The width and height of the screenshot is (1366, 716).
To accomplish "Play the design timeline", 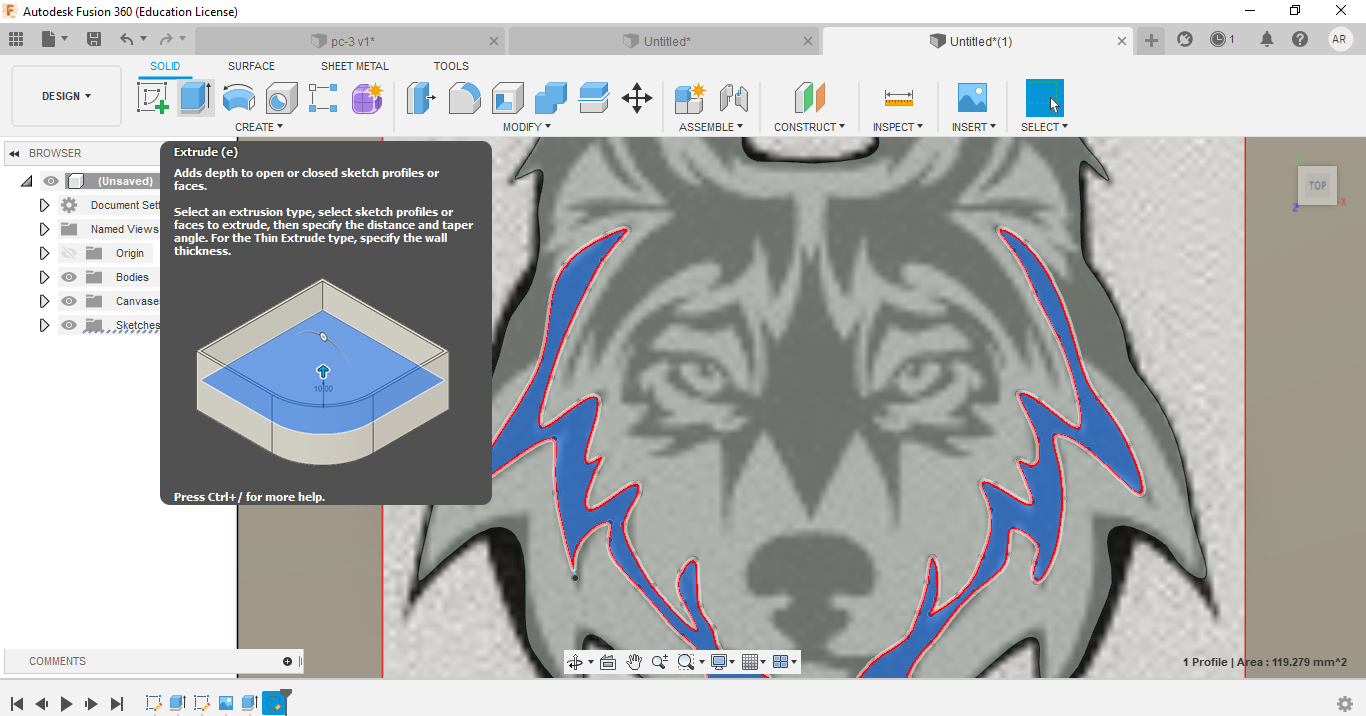I will click(x=66, y=704).
